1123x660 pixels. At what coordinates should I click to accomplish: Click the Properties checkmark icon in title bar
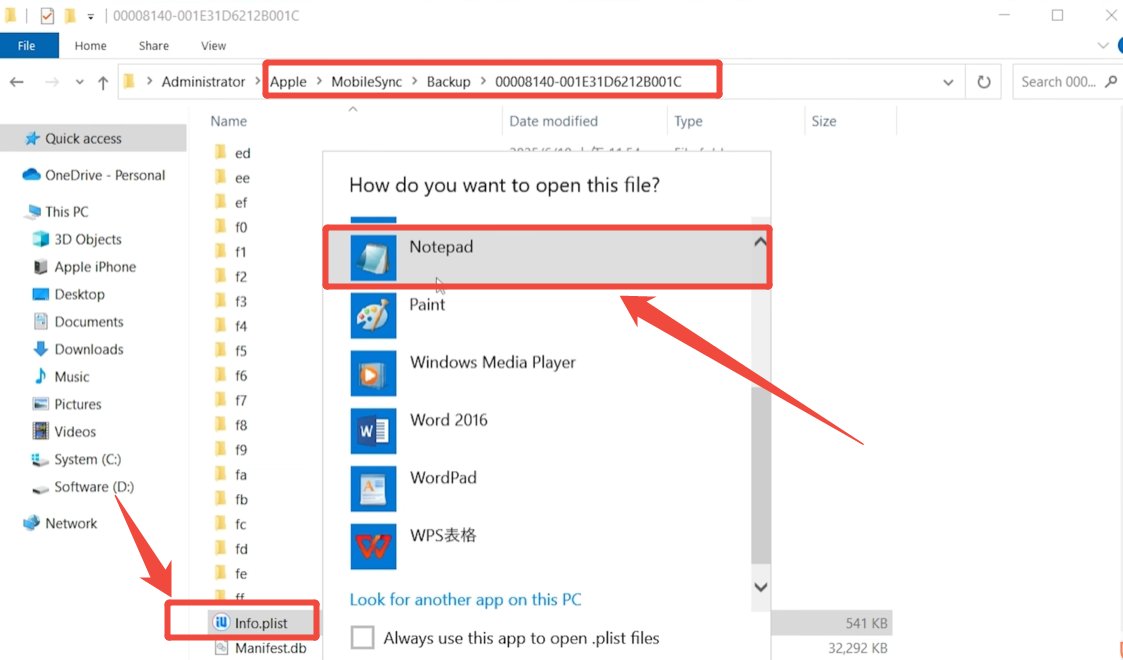coord(47,16)
